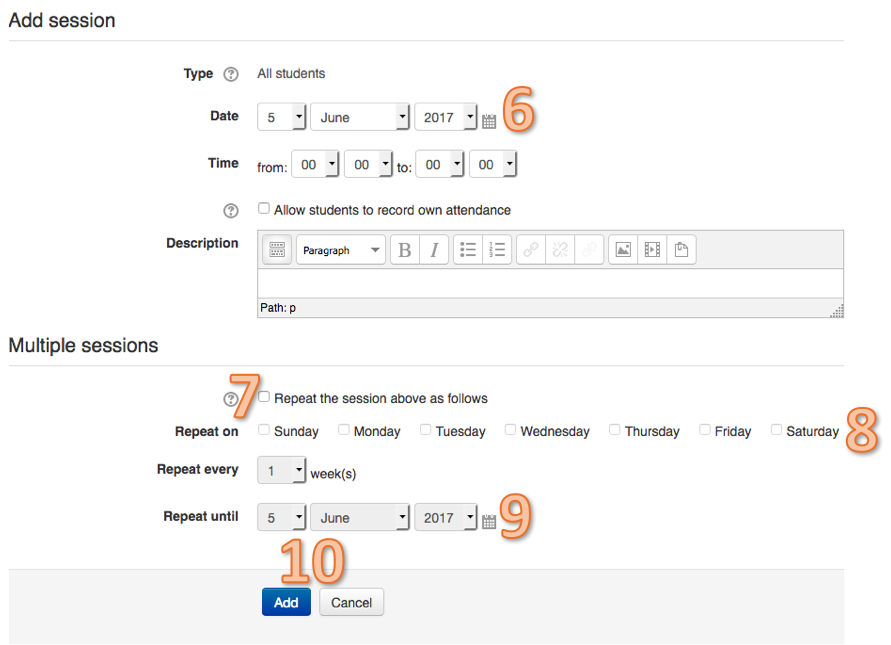Click the blue Add button

(x=286, y=602)
